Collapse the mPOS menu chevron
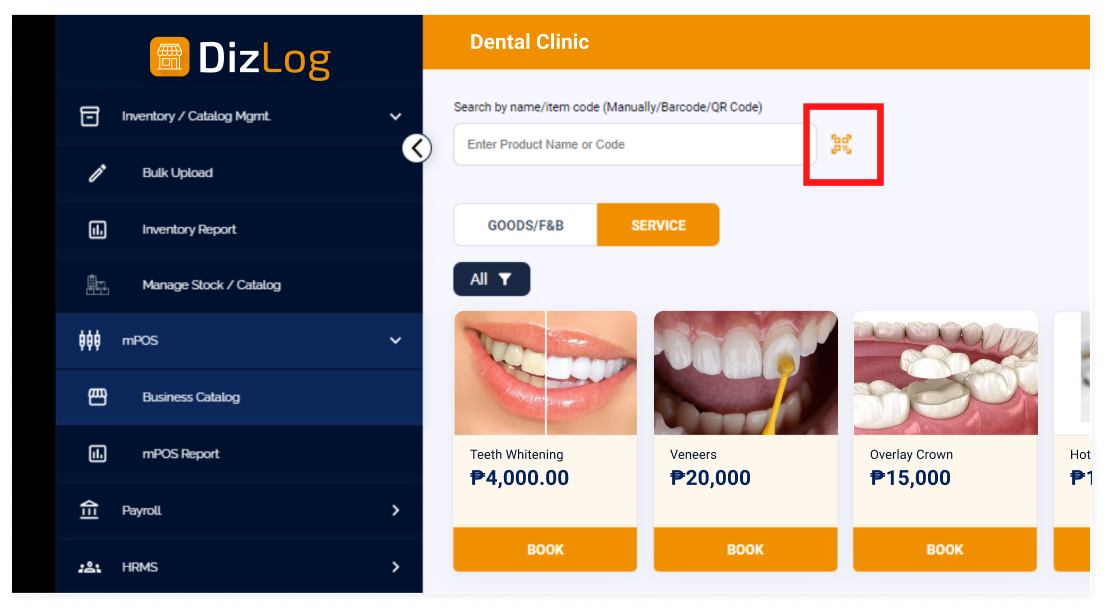The height and width of the screenshot is (612, 1108). (395, 341)
